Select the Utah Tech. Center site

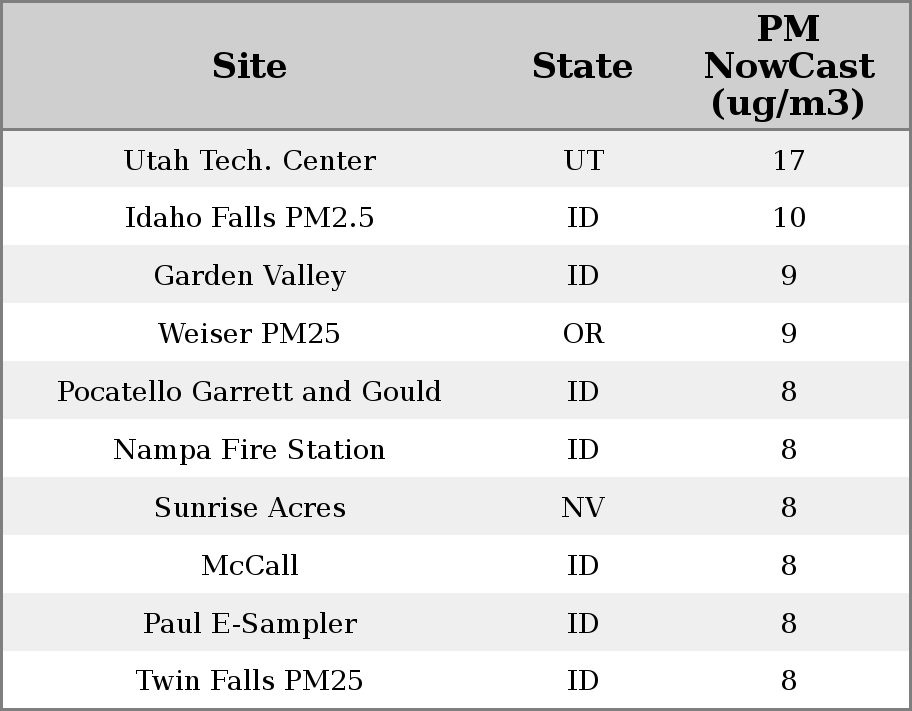(x=250, y=161)
